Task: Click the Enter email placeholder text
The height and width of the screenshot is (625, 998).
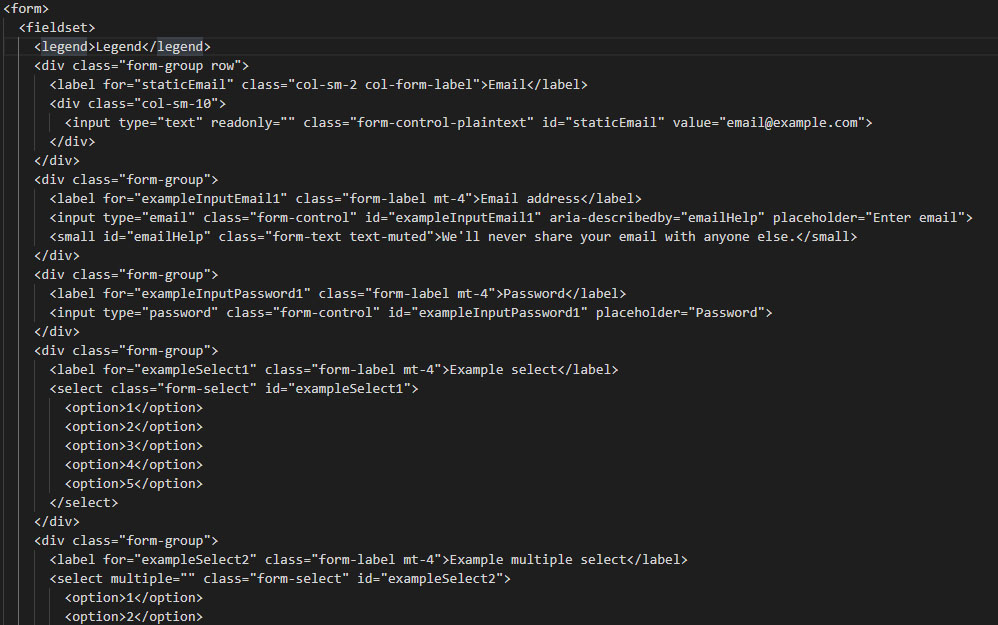Action: (915, 218)
